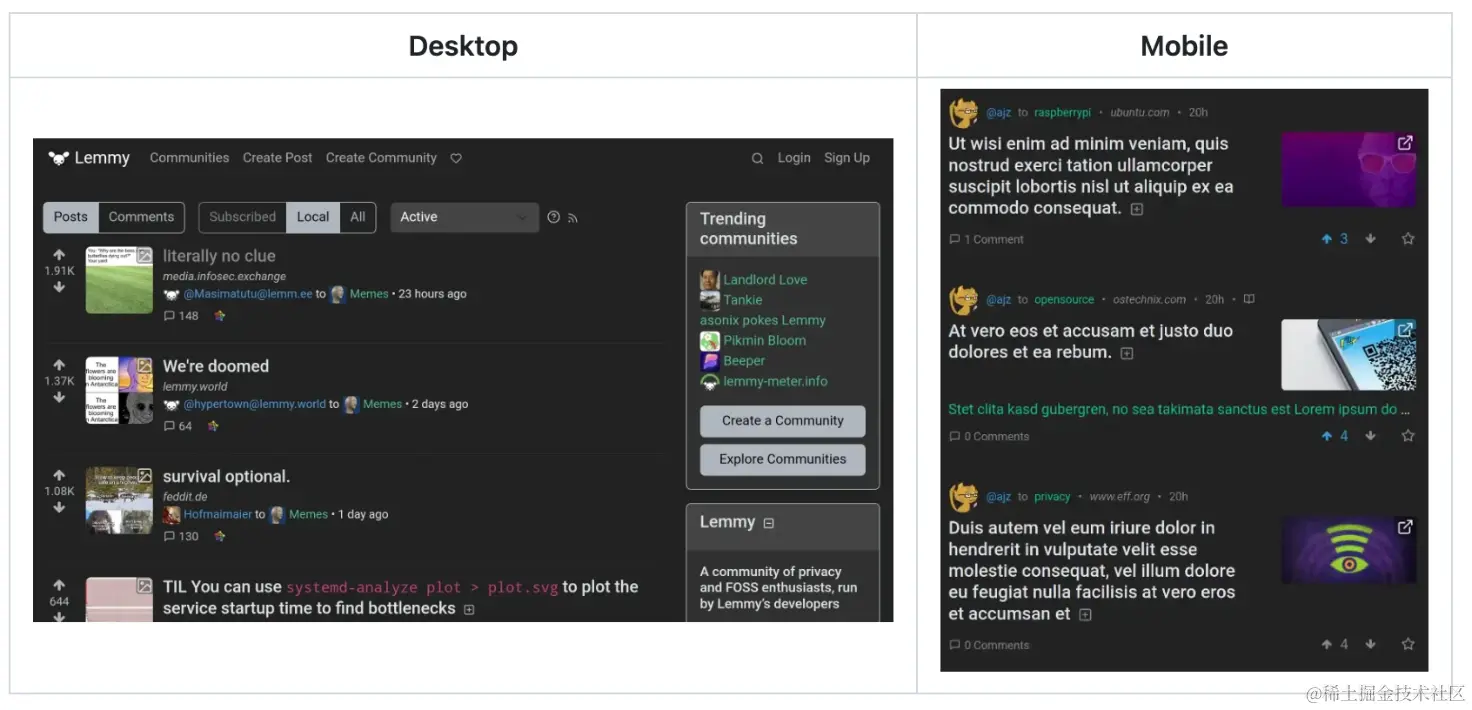Save the mobile opensource post with the star

point(1408,436)
